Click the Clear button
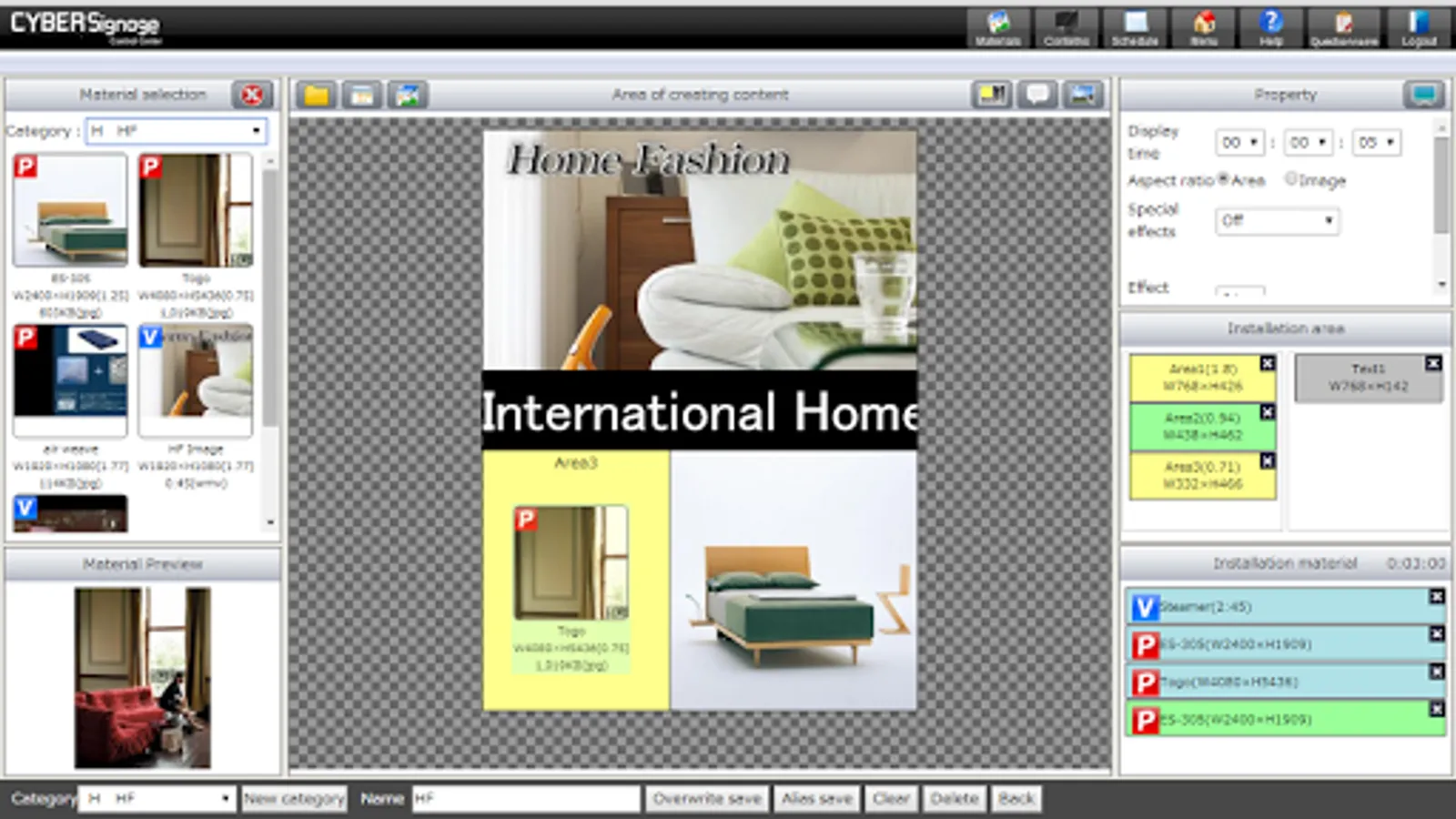The width and height of the screenshot is (1456, 819). 891,799
